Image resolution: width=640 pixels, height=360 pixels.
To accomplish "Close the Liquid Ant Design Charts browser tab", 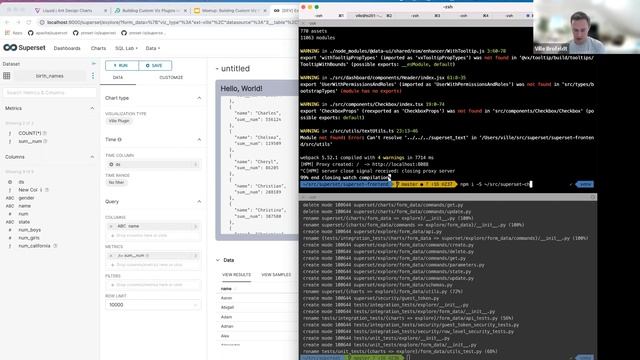I will tap(106, 10).
